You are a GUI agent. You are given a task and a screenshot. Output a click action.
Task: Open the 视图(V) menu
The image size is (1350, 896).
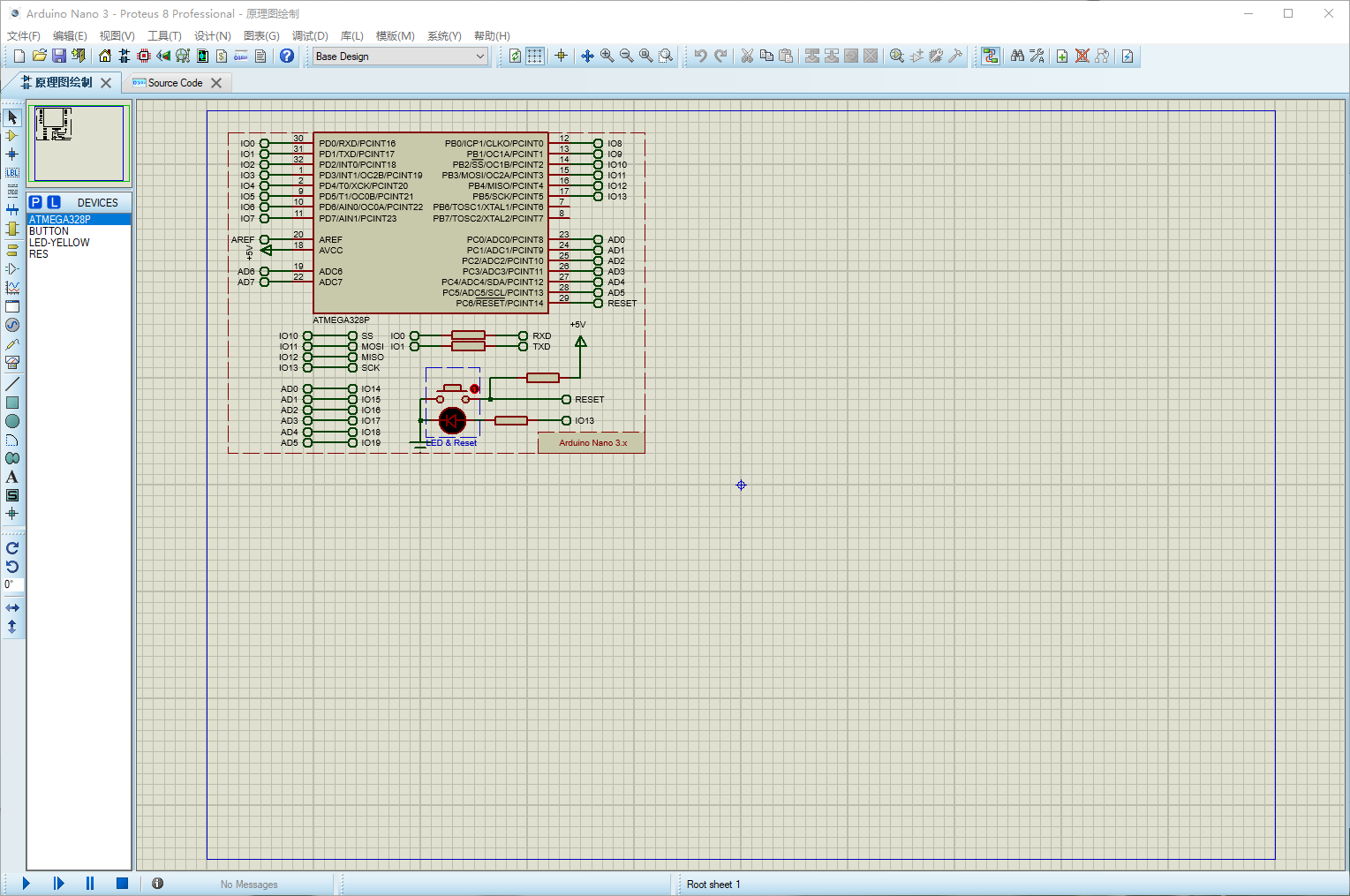[117, 35]
